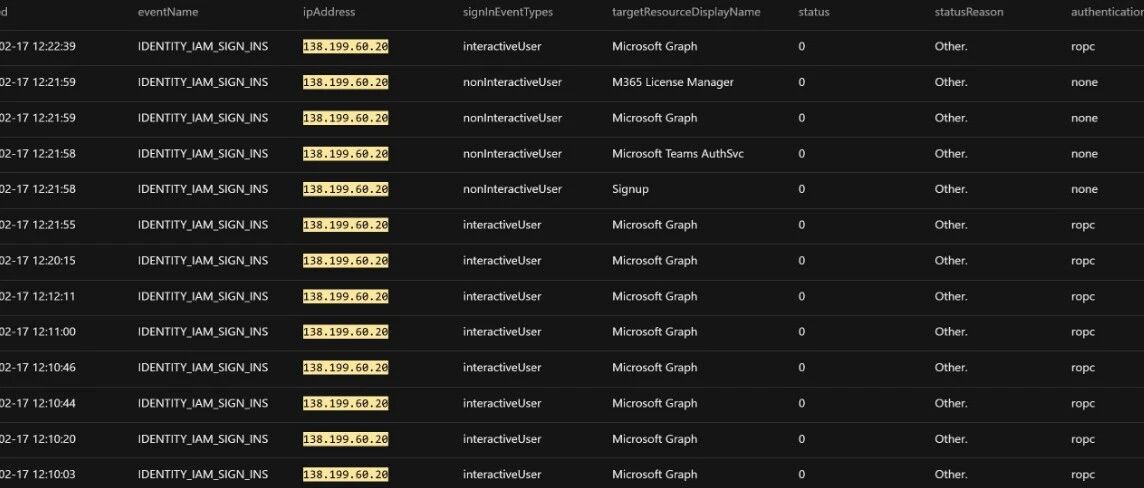Click interactiveUser in the 12:12:11 row
Screen dimensions: 1144x488
502,296
